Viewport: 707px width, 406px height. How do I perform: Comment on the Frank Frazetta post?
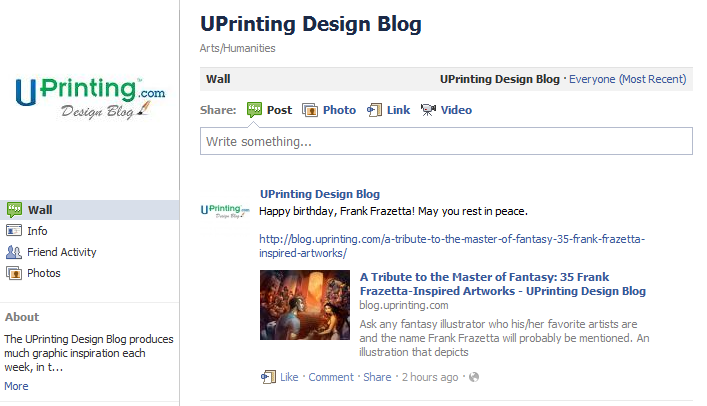tap(331, 377)
